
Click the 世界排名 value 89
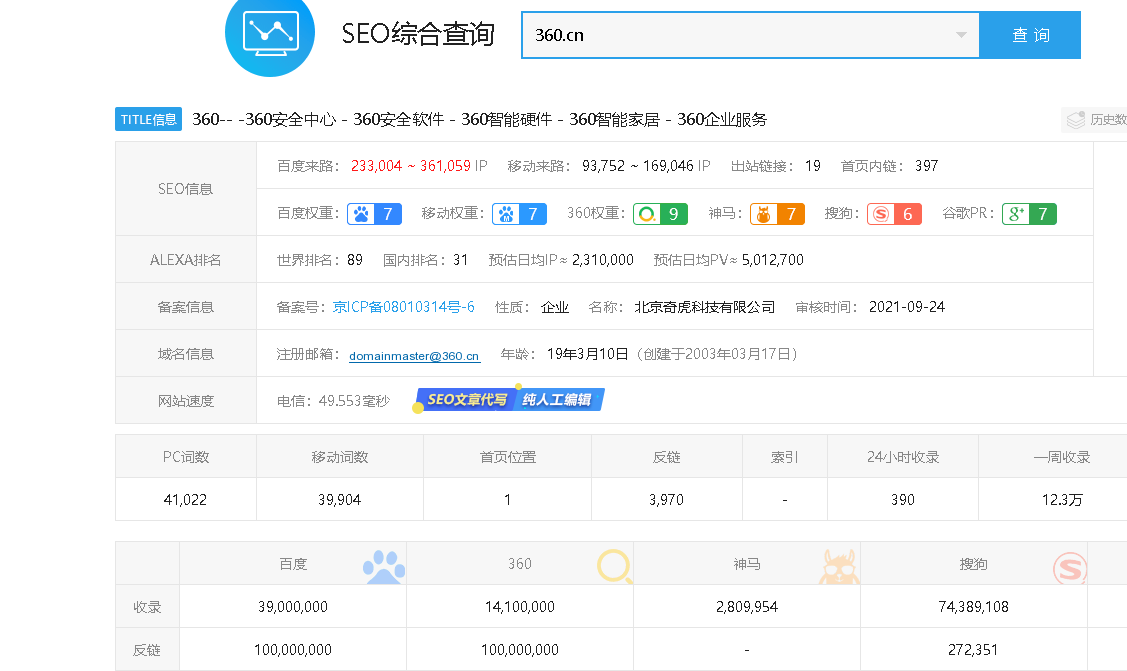coord(355,260)
